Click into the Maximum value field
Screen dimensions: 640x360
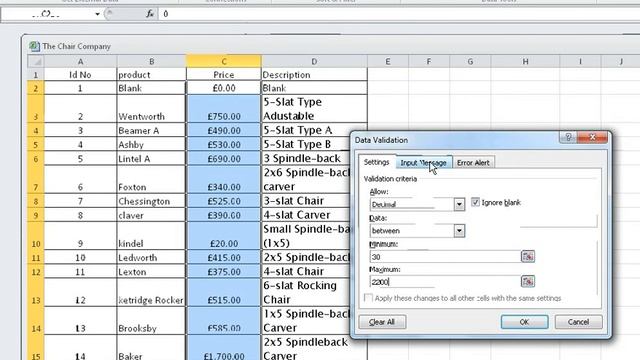[x=444, y=282]
